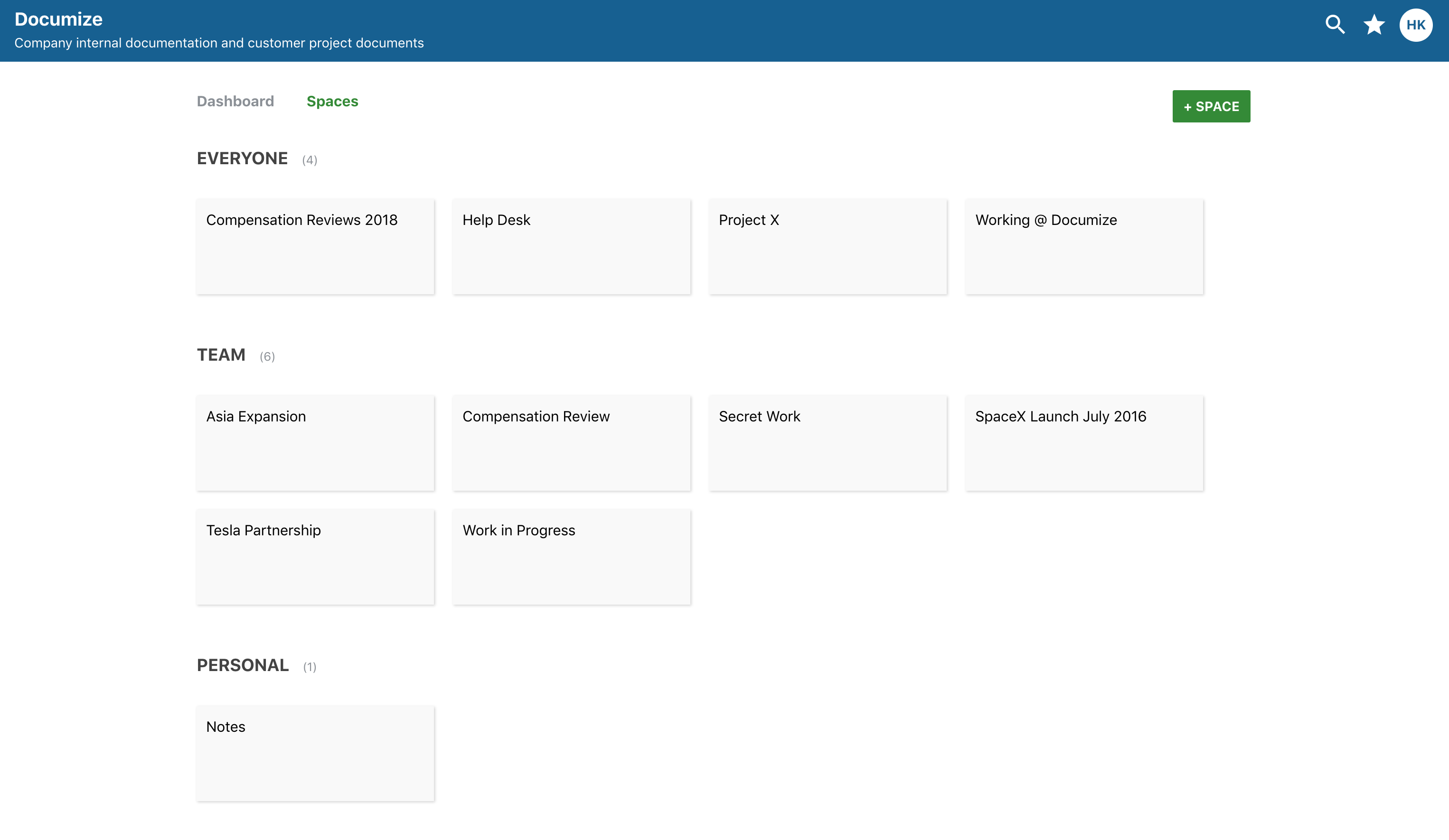
Task: Open the HK user avatar menu
Action: 1416,25
